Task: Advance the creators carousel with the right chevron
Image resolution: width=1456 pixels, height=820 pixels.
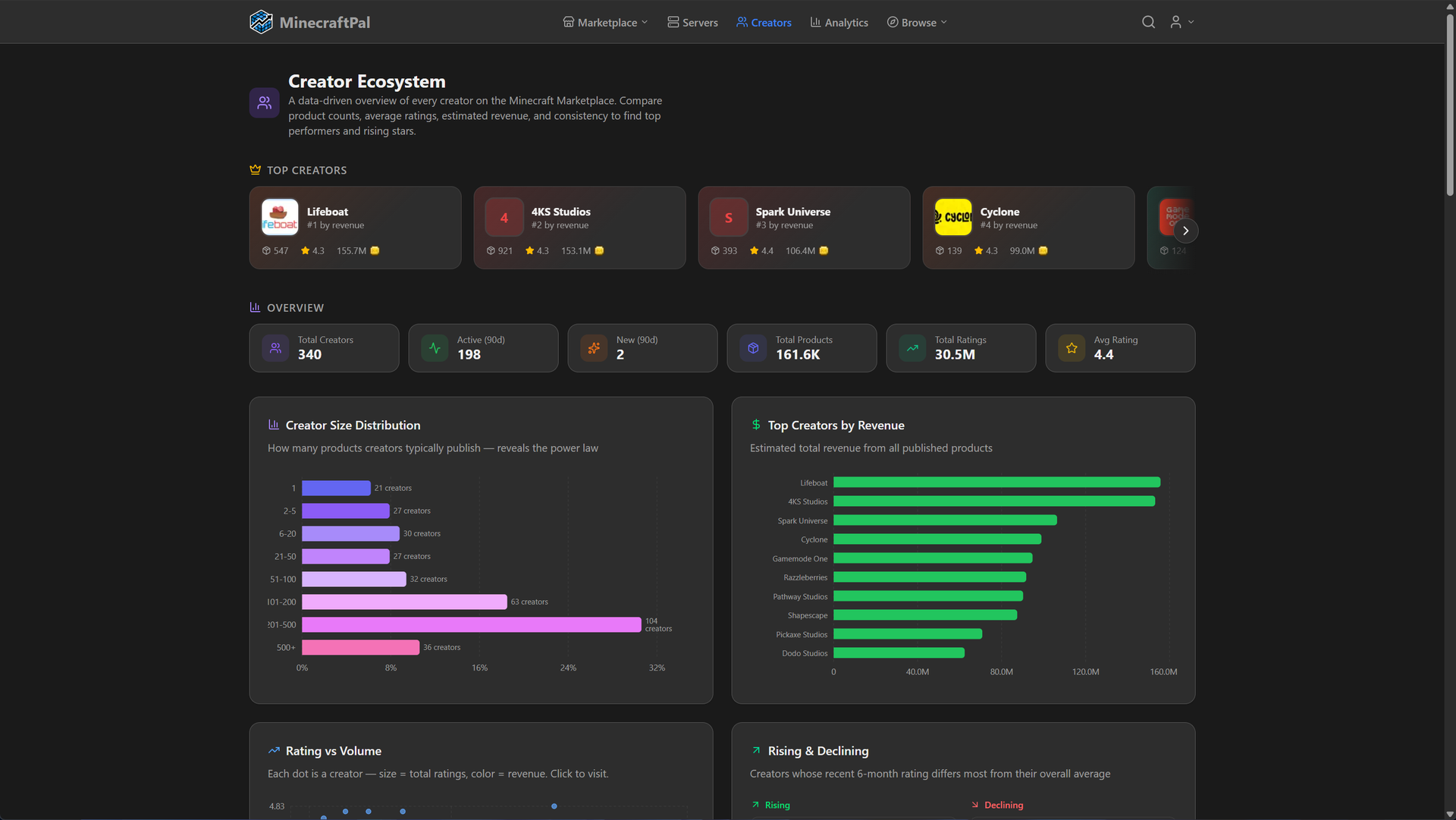Action: click(x=1185, y=230)
